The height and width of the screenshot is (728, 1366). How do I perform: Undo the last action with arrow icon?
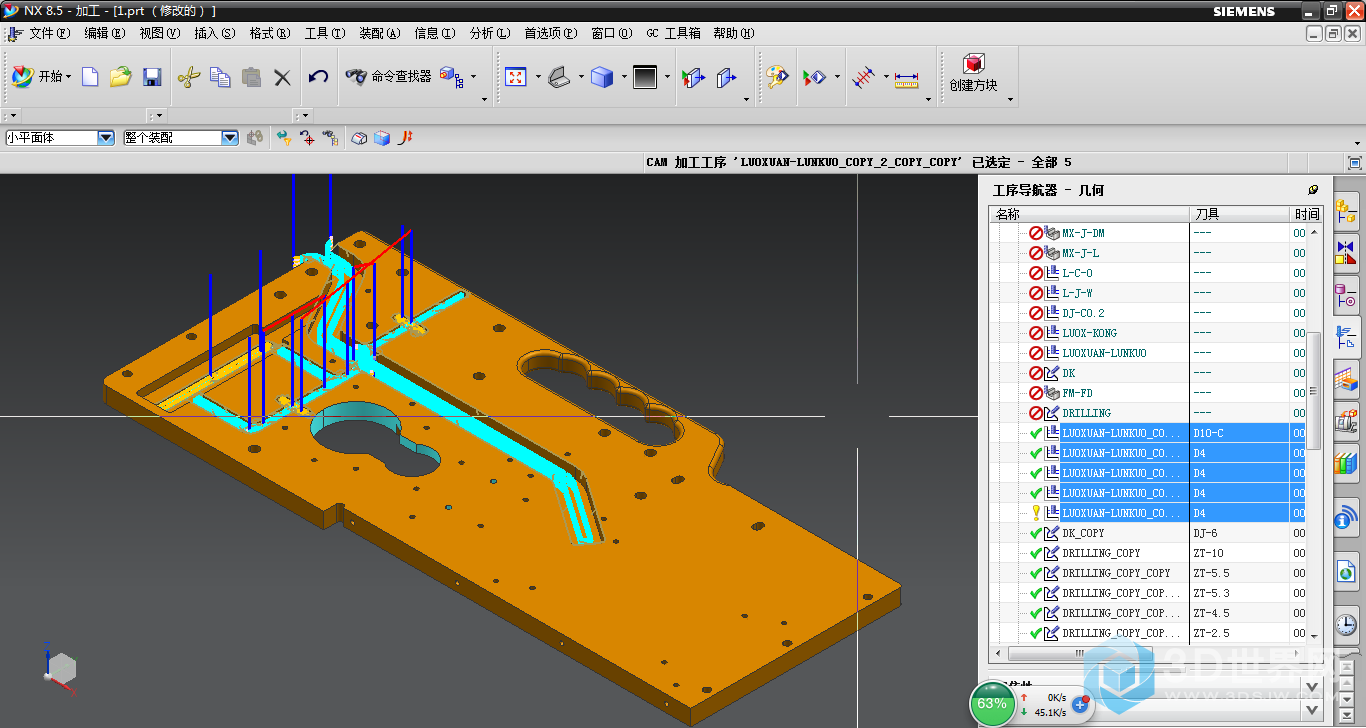[318, 77]
